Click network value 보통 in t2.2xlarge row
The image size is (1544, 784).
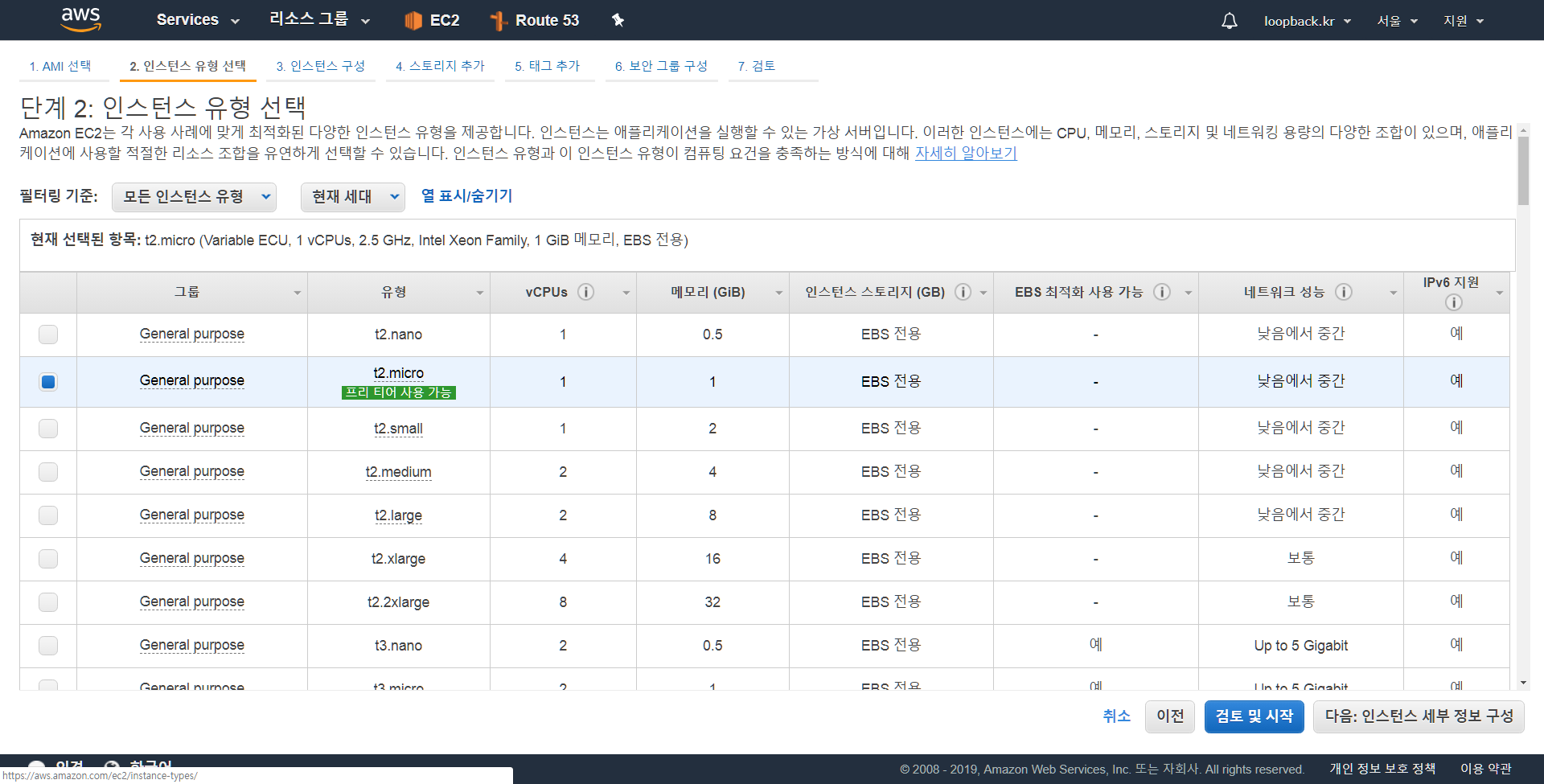(1300, 601)
